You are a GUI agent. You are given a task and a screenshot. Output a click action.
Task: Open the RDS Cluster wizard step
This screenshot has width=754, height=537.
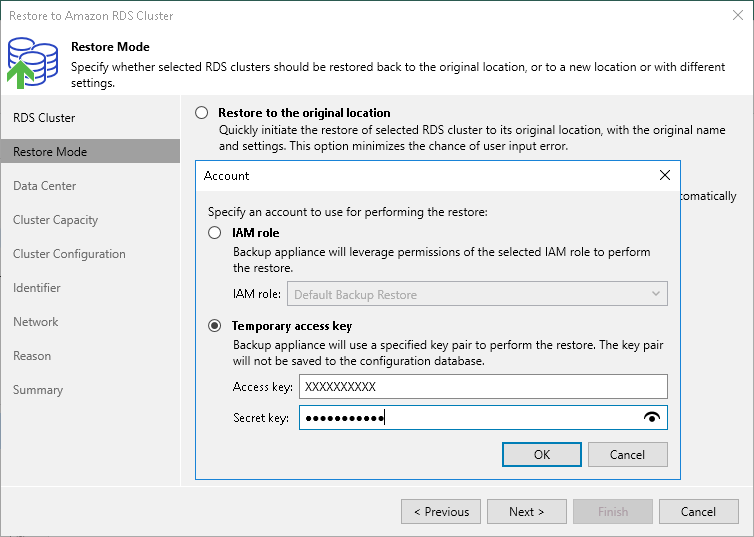tap(44, 118)
